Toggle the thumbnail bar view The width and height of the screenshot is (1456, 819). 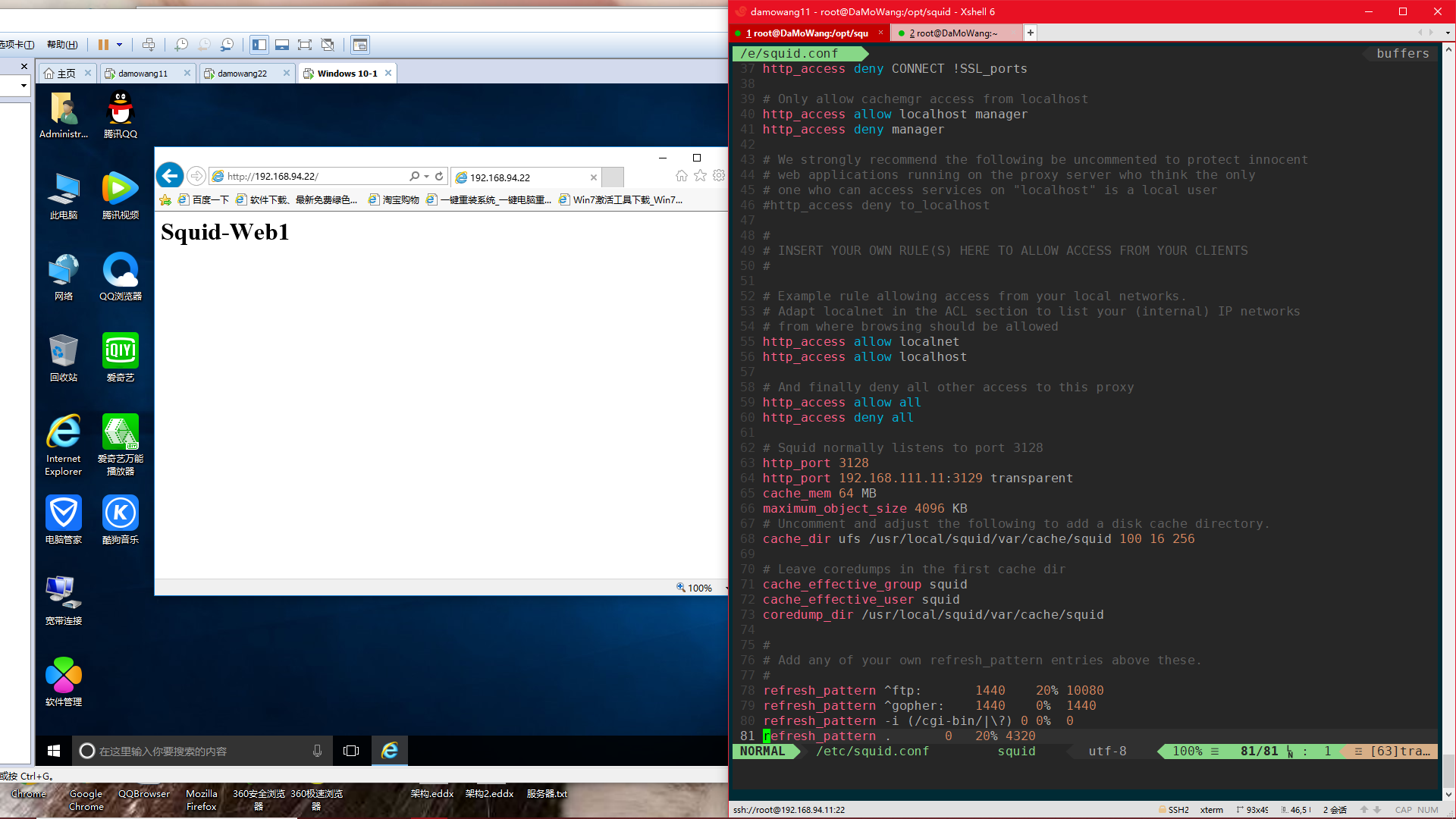pyautogui.click(x=282, y=45)
